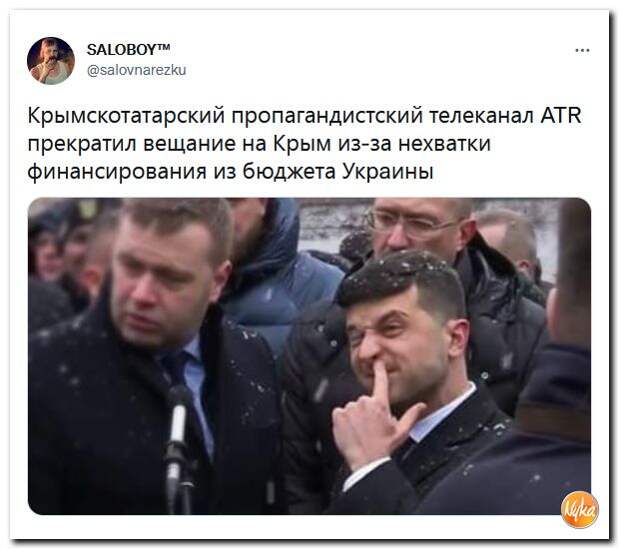620x550 pixels.
Task: Click the word финансирования in the tweet
Action: click(x=117, y=172)
